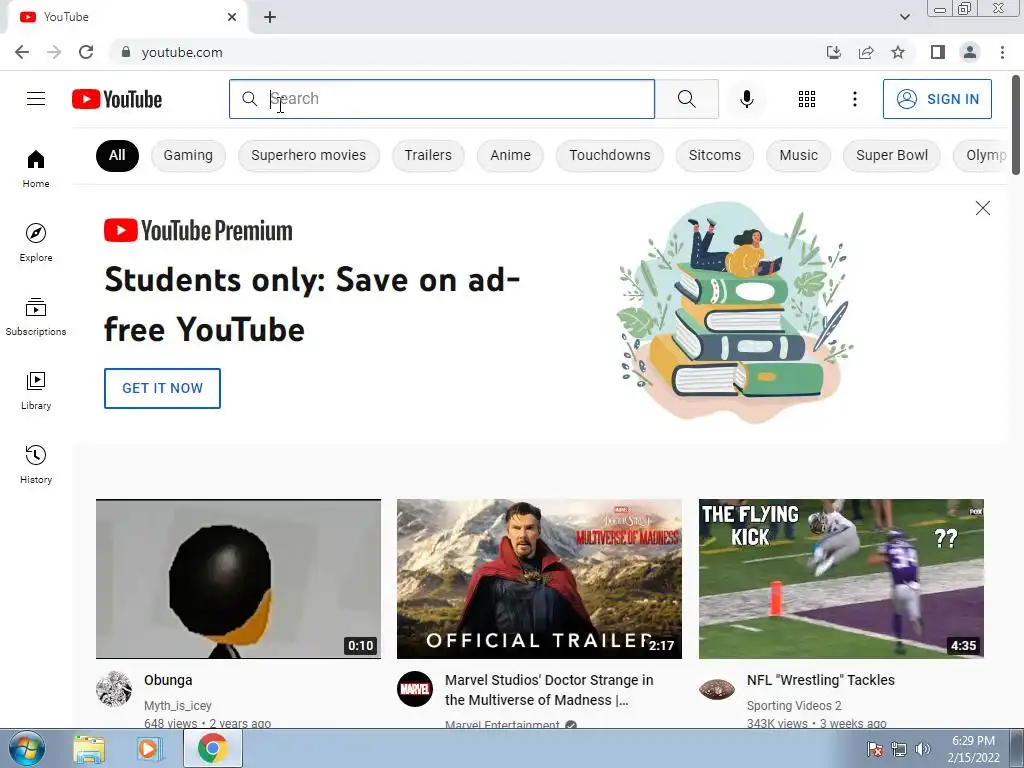Screen dimensions: 1024x768
Task: Open History in the sidebar
Action: pyautogui.click(x=36, y=464)
